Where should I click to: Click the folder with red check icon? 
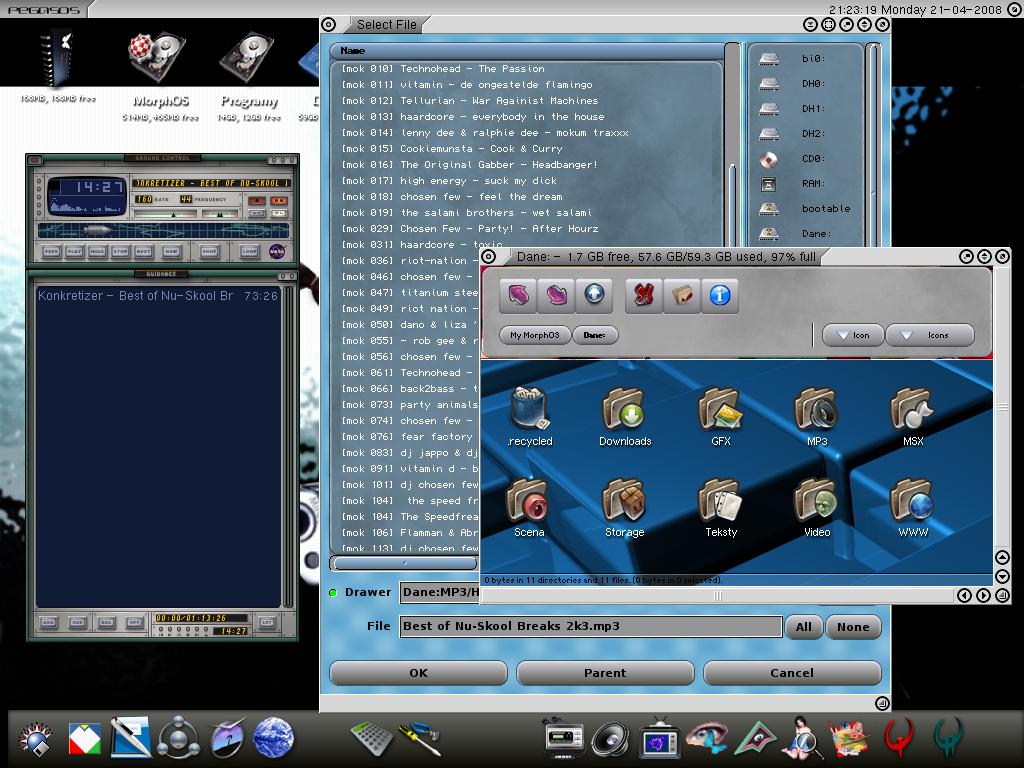click(681, 295)
